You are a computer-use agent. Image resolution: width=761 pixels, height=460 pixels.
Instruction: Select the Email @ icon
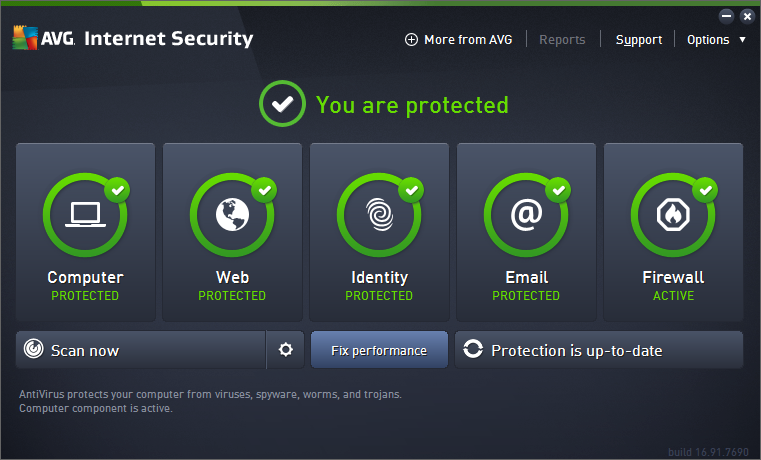[x=526, y=215]
